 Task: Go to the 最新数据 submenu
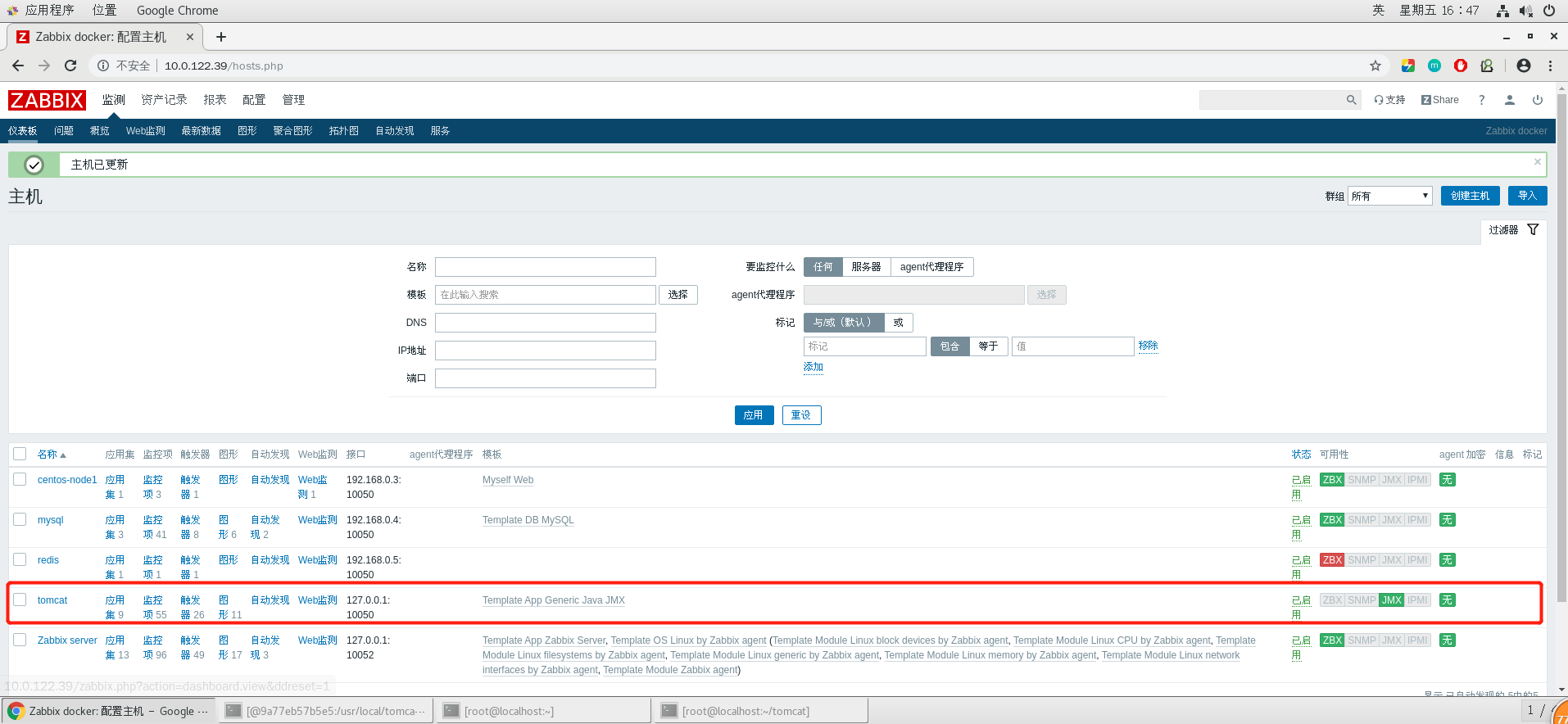(201, 131)
